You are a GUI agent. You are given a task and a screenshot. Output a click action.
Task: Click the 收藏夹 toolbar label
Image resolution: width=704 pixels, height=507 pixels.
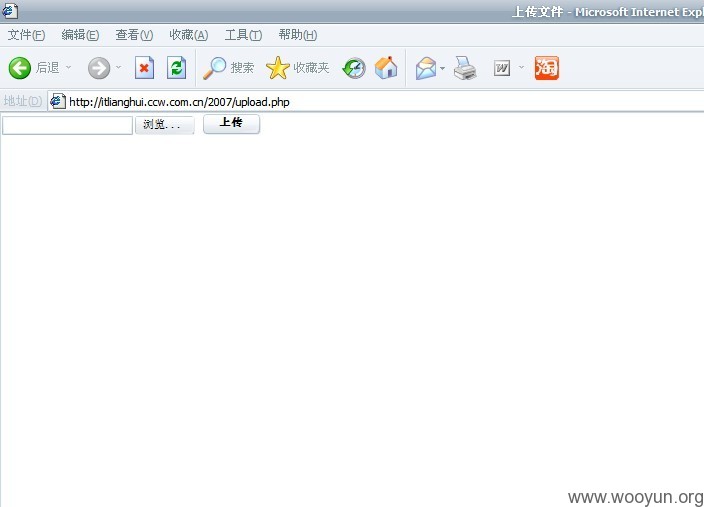[x=311, y=68]
